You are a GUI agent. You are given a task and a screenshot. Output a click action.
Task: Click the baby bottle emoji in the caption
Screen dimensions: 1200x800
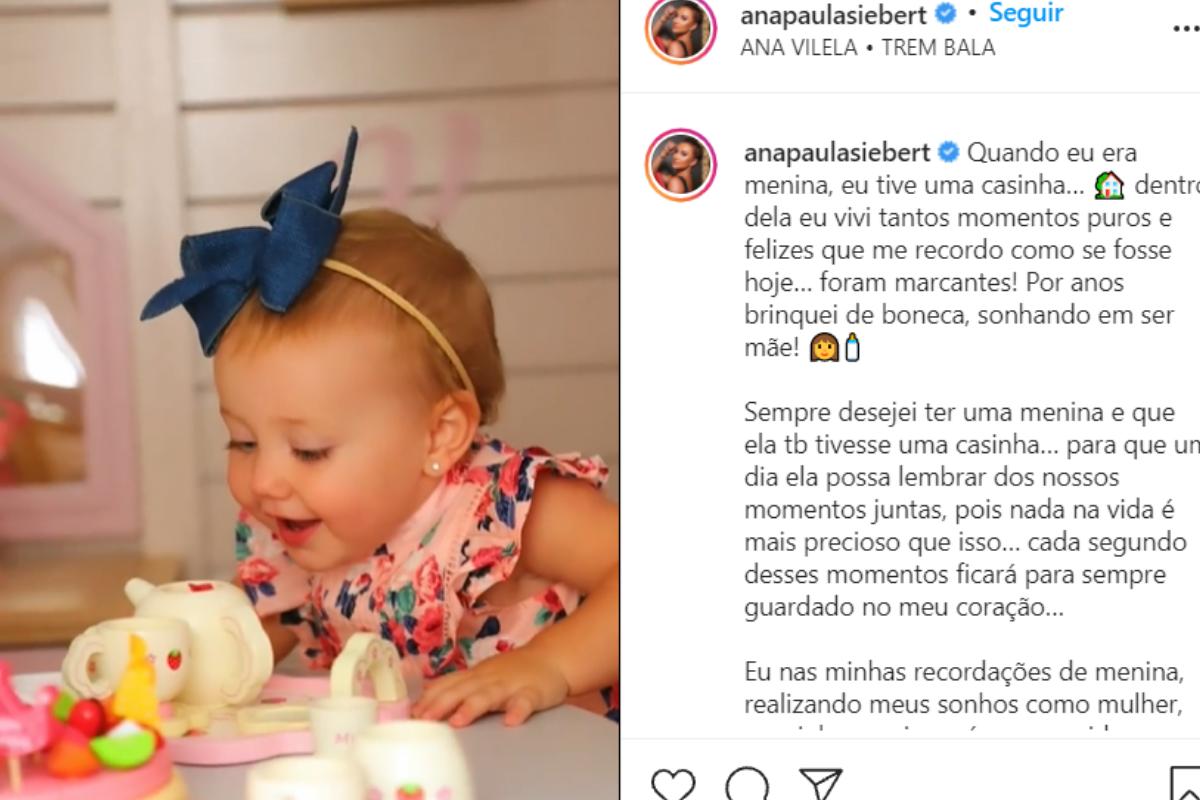tap(852, 347)
